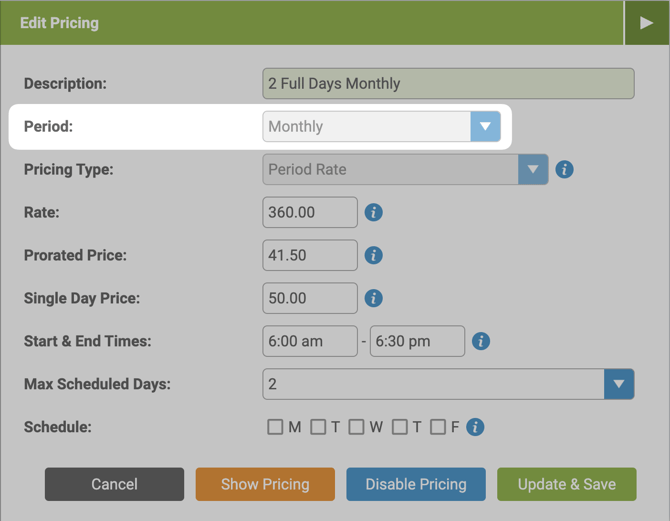This screenshot has width=670, height=521.
Task: Click the end time field '6:30 pm'
Action: click(417, 341)
